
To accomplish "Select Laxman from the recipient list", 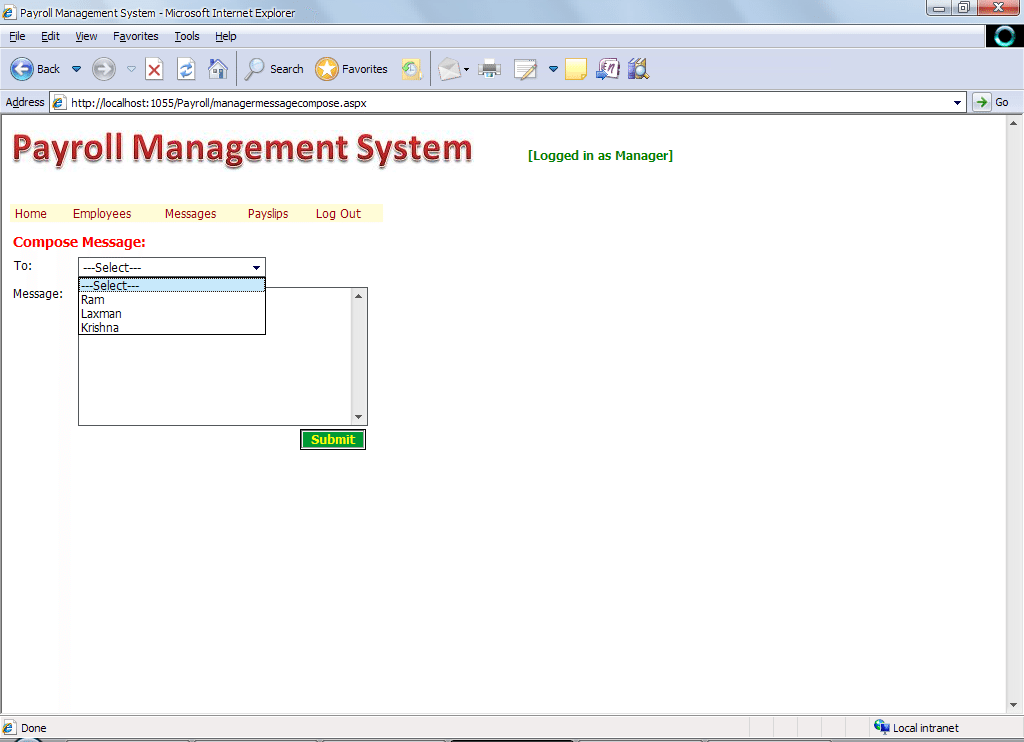I will (101, 314).
